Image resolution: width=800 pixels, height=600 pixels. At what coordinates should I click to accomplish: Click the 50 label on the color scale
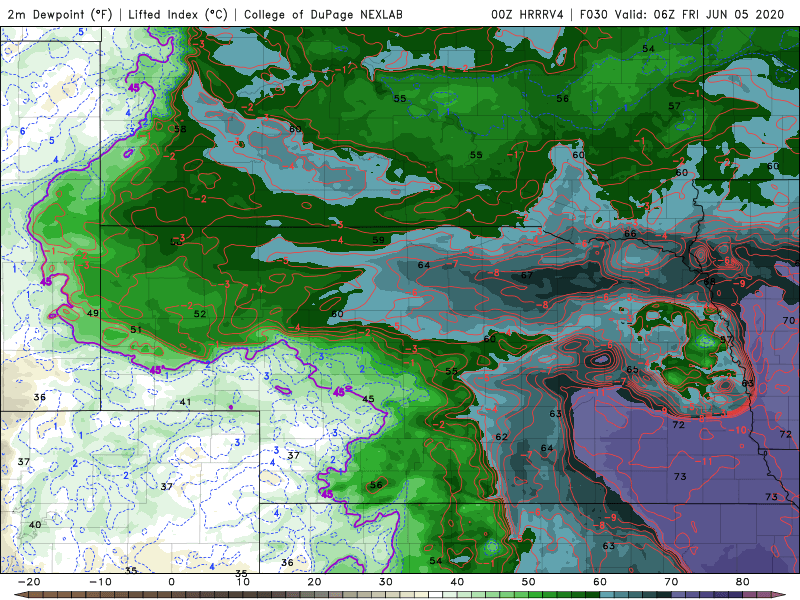[529, 582]
